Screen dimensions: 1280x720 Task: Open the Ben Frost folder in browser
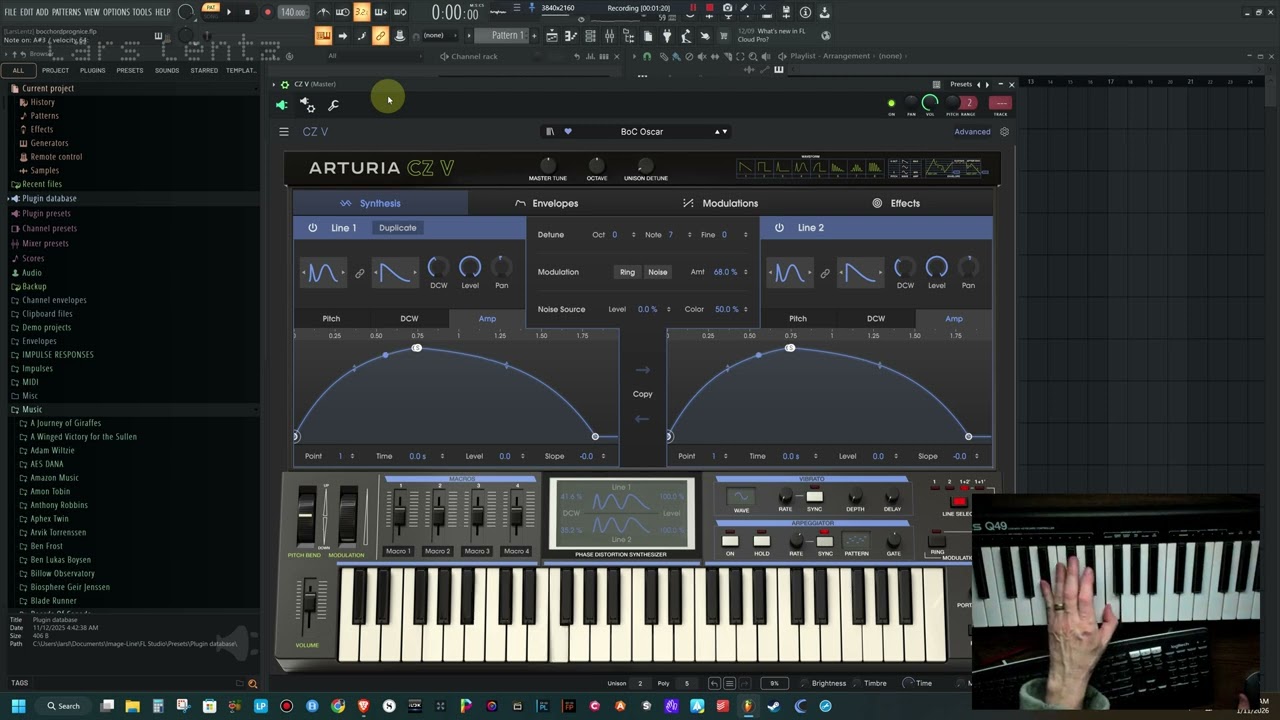pyautogui.click(x=46, y=546)
